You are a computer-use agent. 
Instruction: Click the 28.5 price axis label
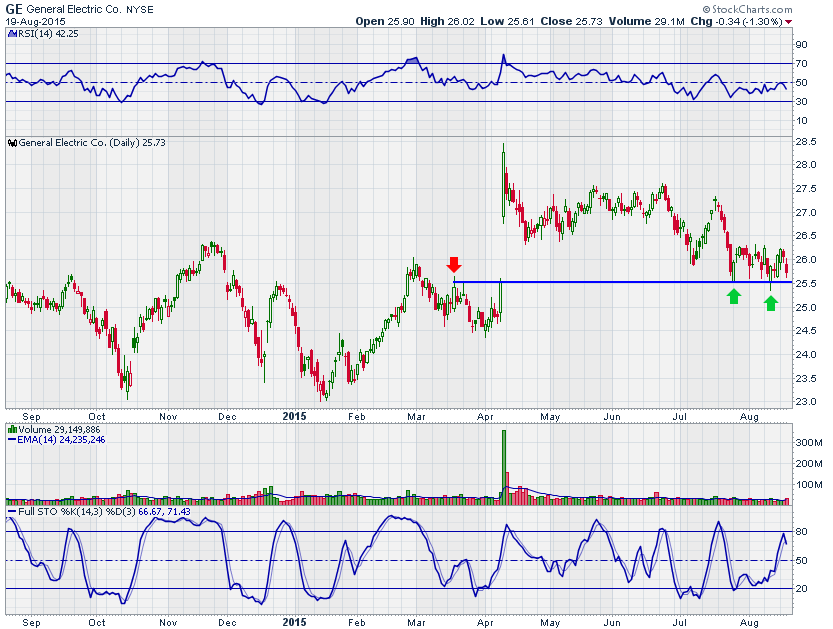coord(806,142)
